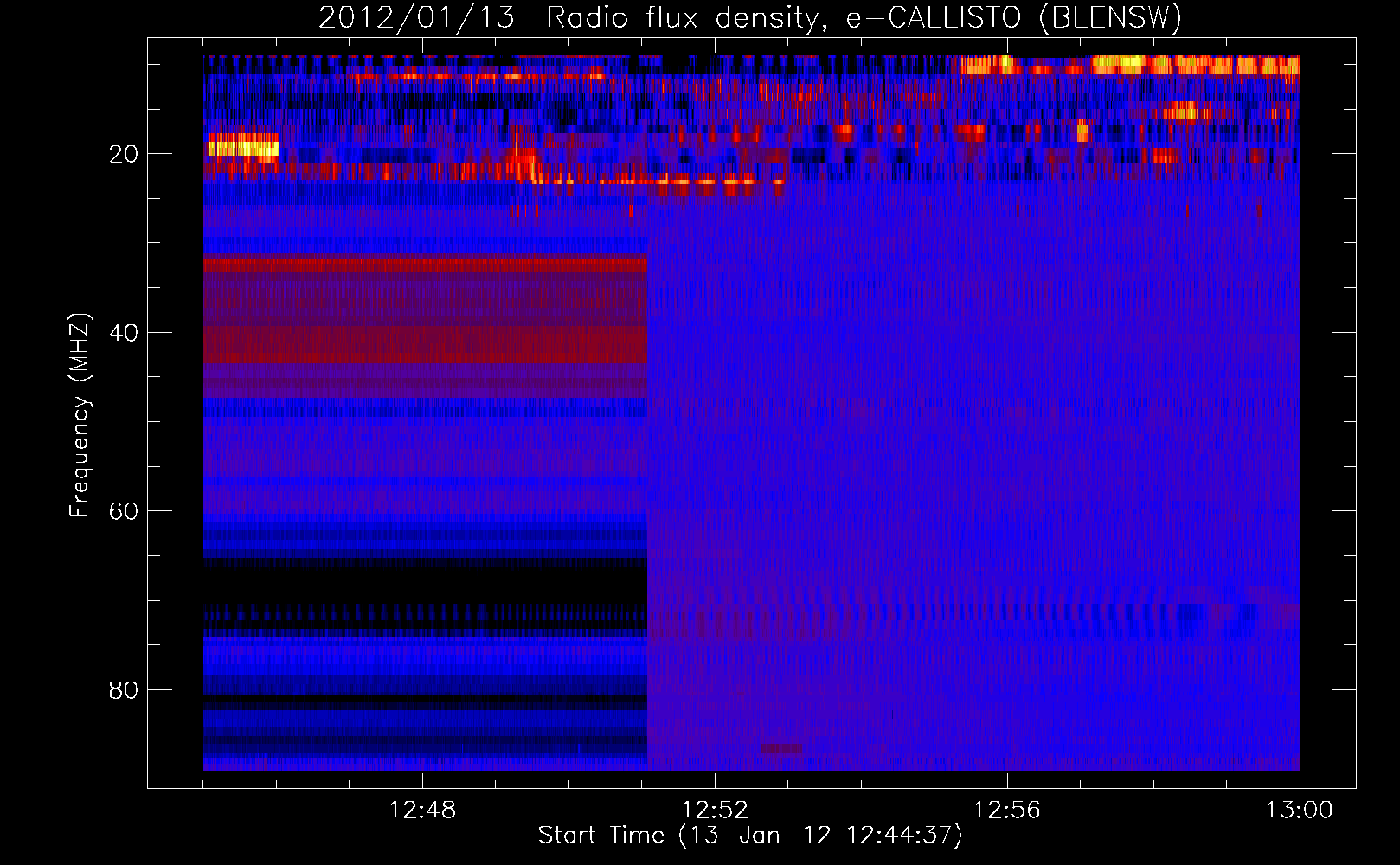Select the date text 2012/01/13 in the title
Viewport: 1400px width, 865px height.
pos(416,18)
